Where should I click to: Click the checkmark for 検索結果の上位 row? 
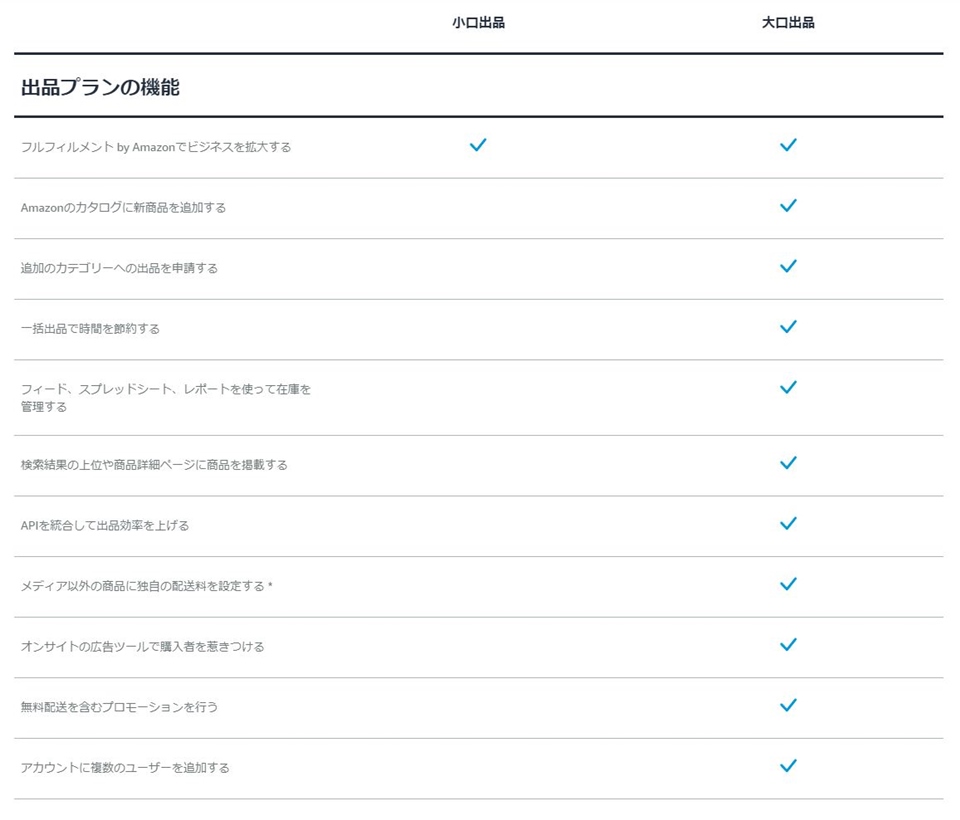(788, 463)
